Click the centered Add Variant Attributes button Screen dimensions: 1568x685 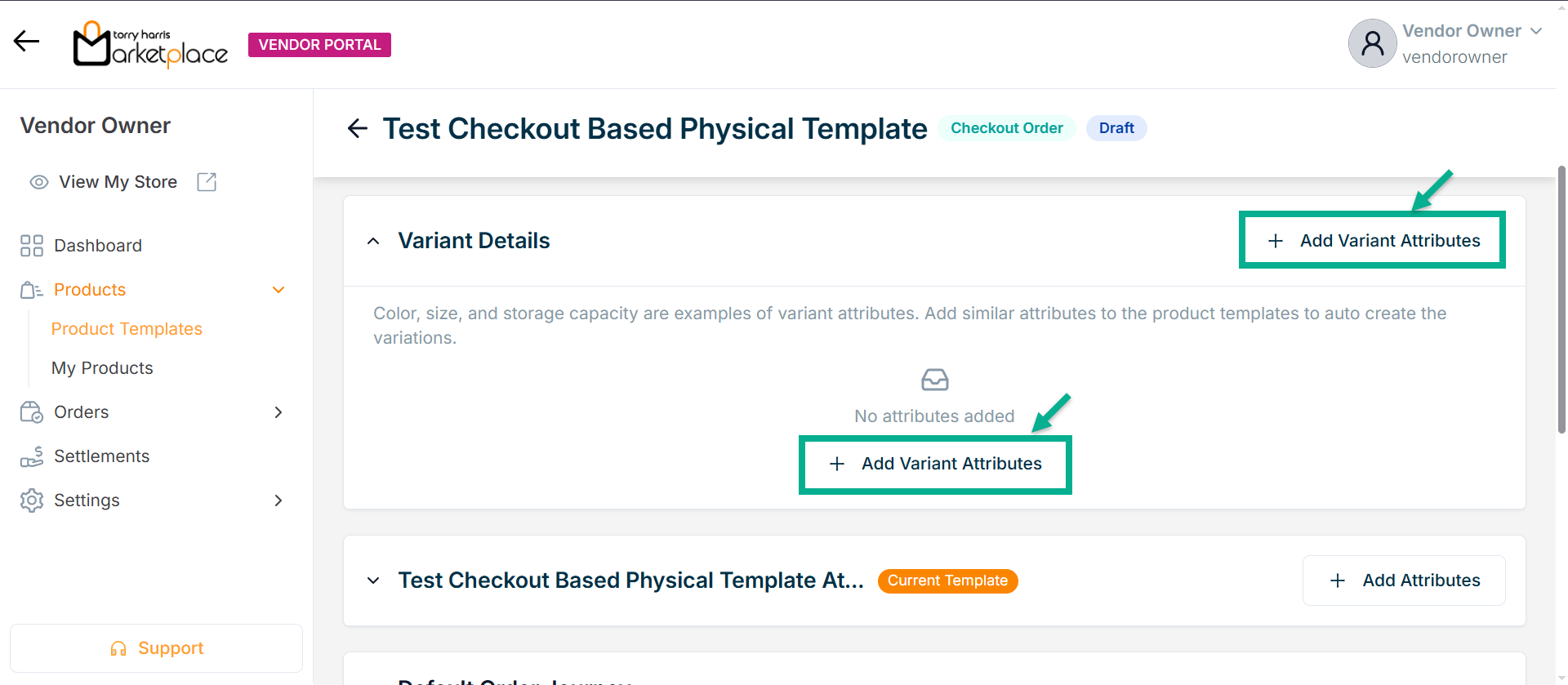click(x=935, y=464)
